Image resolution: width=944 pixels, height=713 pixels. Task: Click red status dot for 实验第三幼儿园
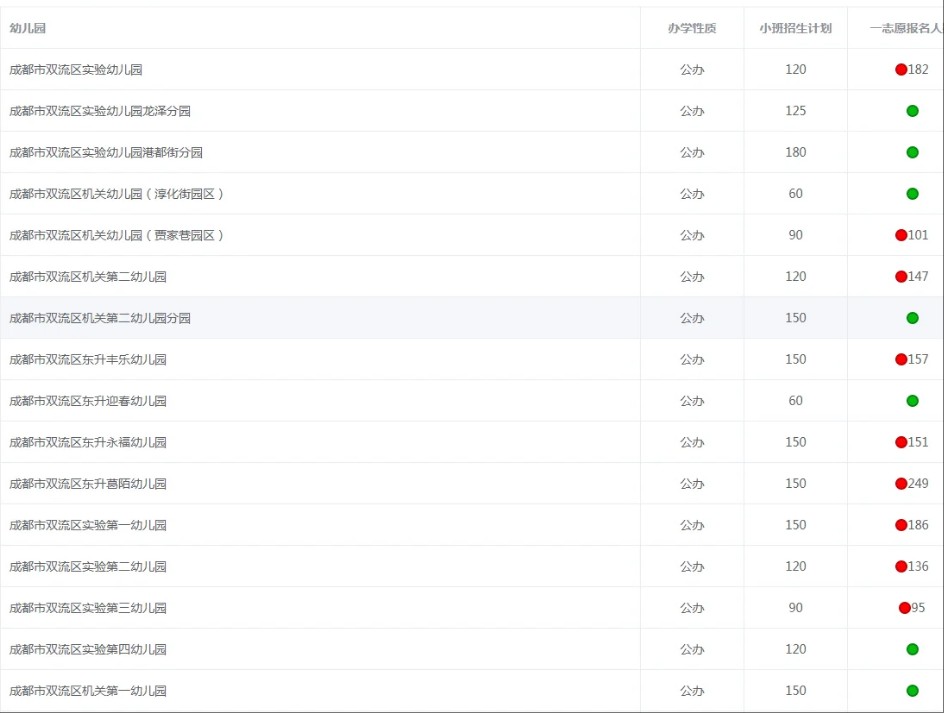pyautogui.click(x=904, y=608)
